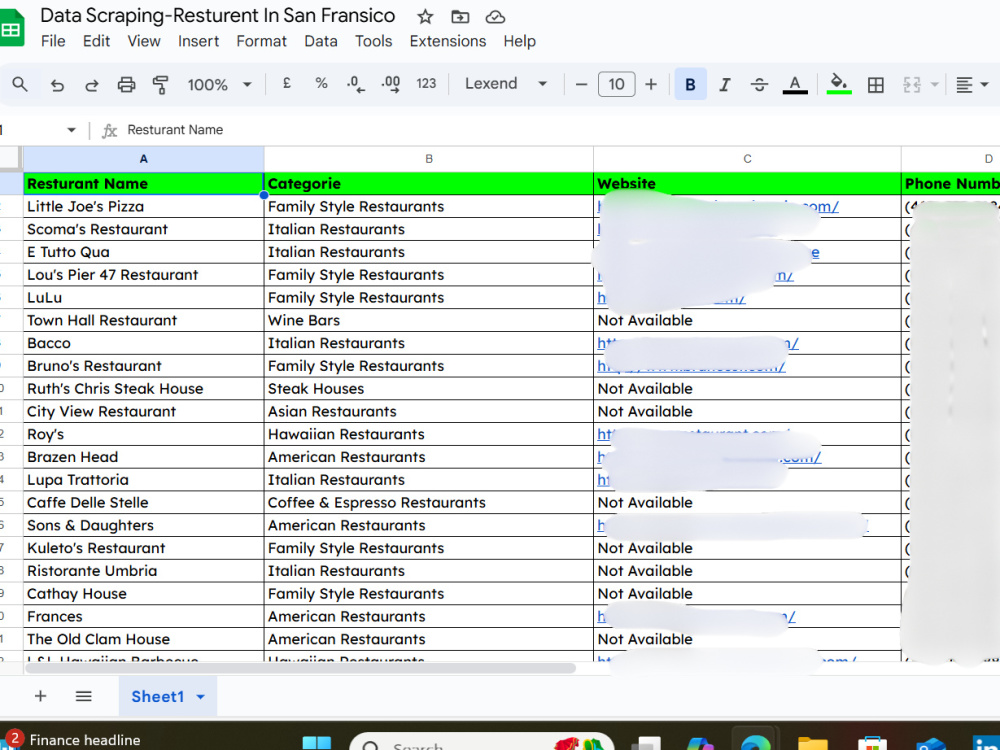1000x750 pixels.
Task: Format as currency pound
Action: click(287, 84)
